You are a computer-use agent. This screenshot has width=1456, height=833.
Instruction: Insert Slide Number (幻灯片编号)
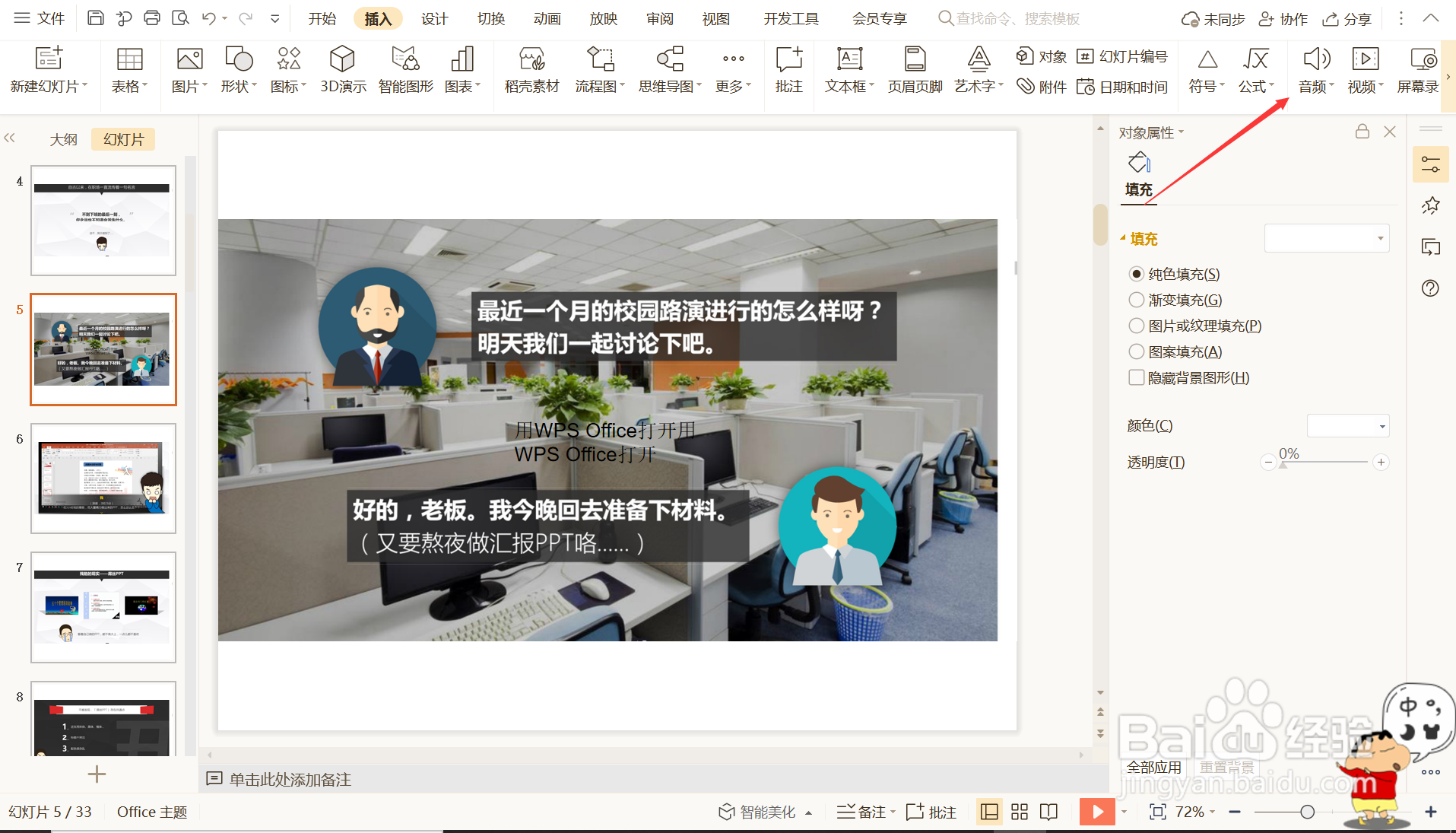[1122, 56]
